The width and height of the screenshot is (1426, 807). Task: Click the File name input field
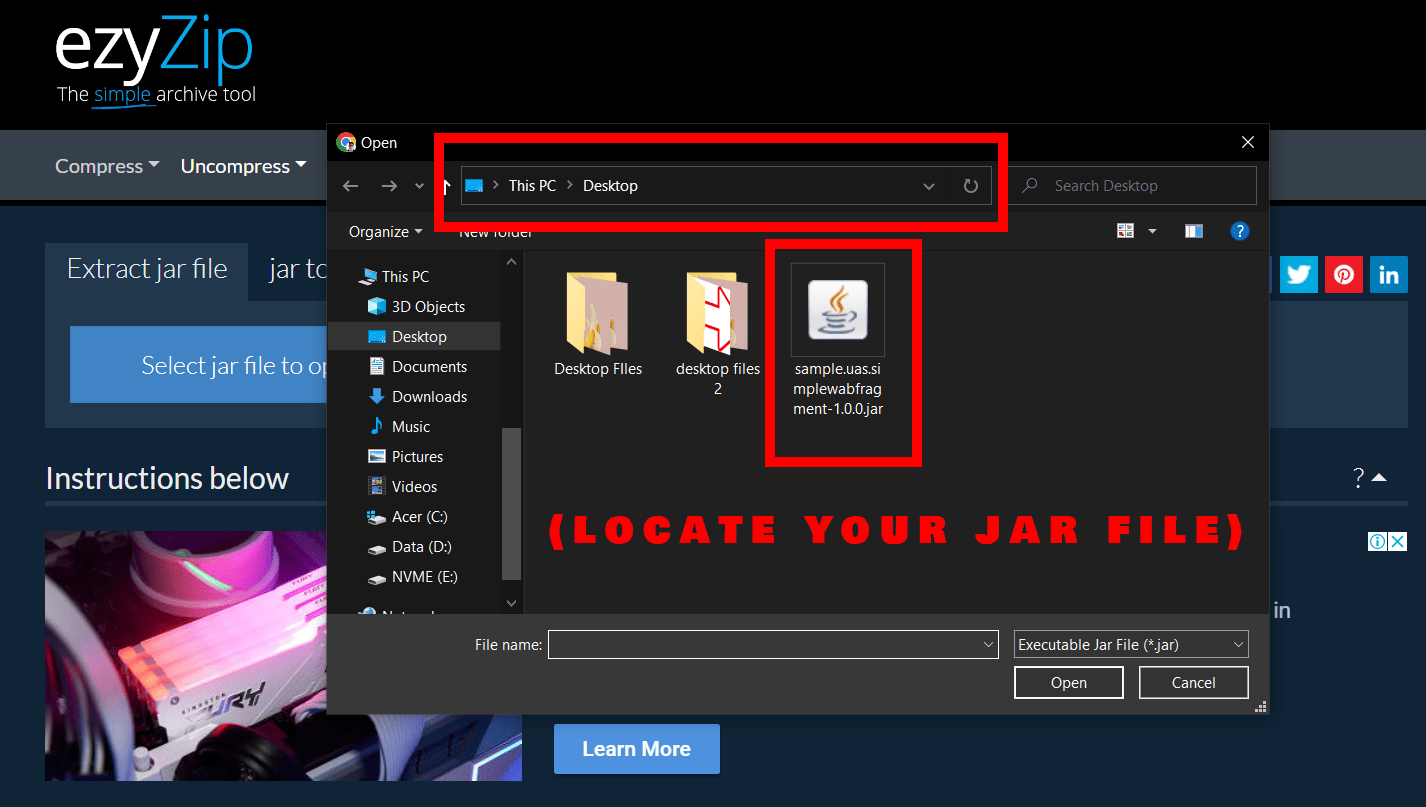[x=770, y=644]
